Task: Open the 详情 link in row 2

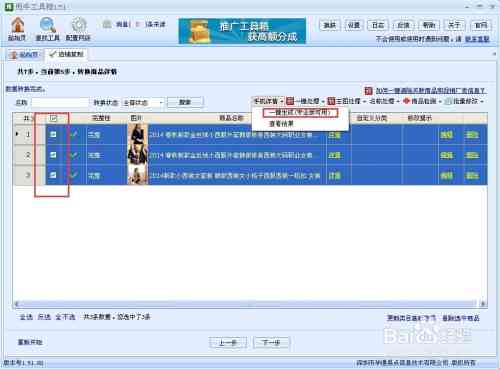Action: (334, 155)
